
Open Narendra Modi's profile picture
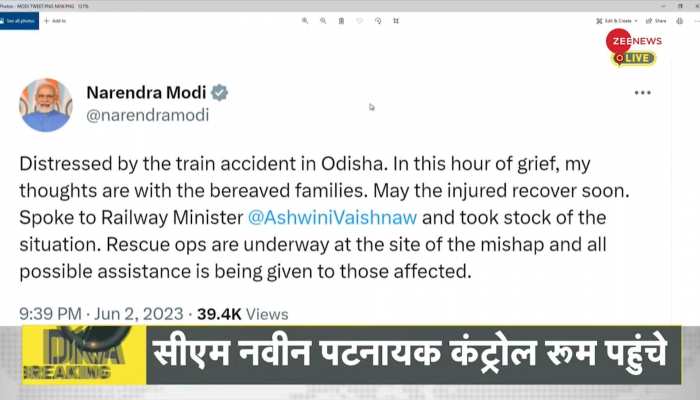pyautogui.click(x=46, y=105)
